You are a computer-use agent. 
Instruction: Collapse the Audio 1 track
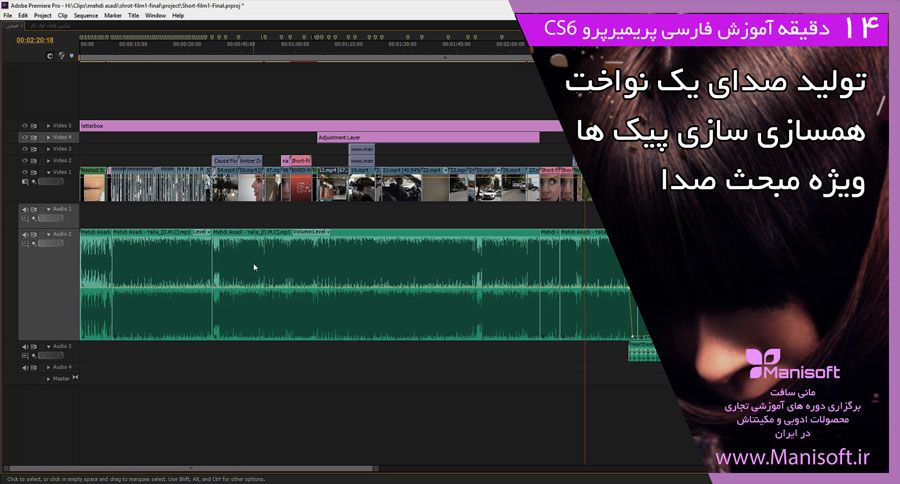click(x=48, y=209)
